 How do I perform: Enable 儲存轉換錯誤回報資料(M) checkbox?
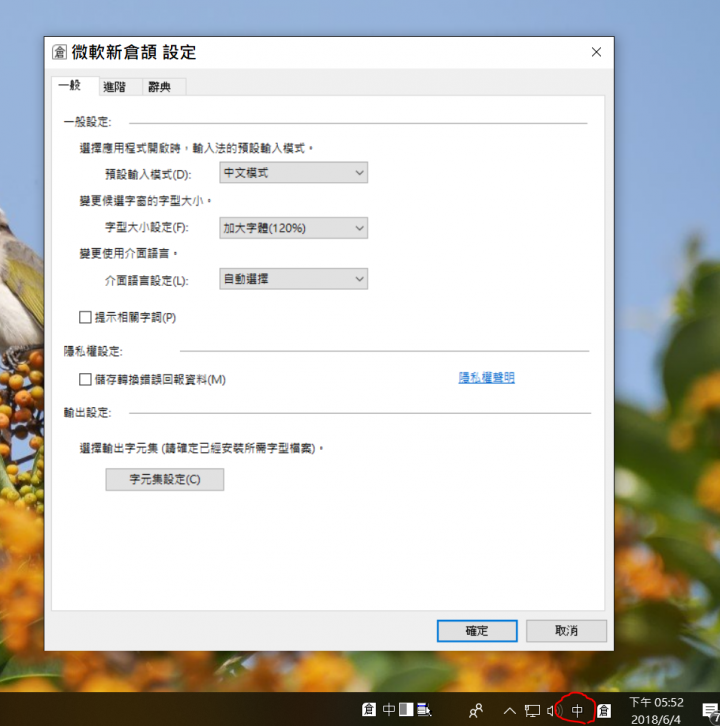85,380
